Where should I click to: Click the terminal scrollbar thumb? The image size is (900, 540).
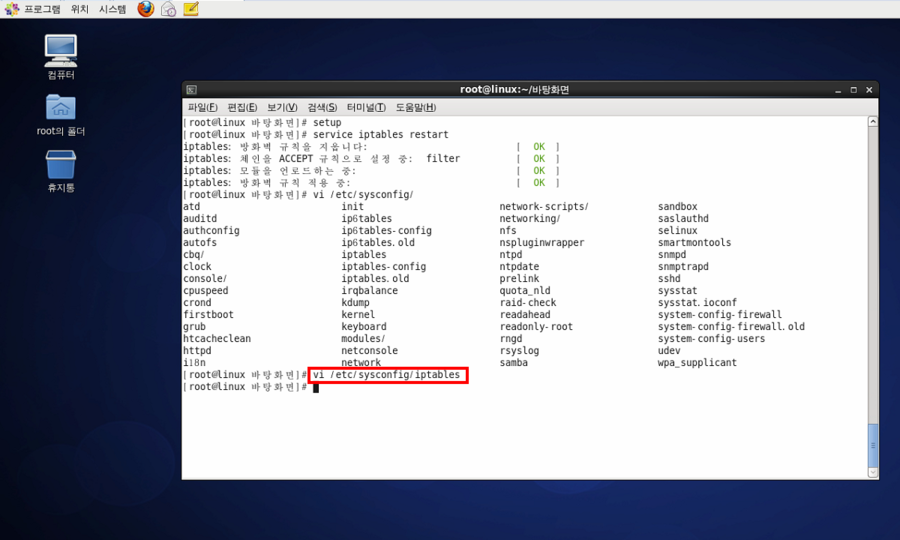(873, 445)
